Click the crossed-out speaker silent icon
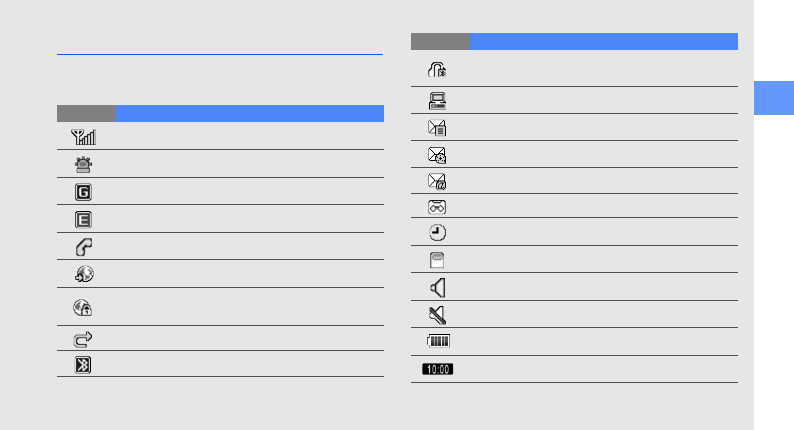The height and width of the screenshot is (430, 794). coord(439,314)
